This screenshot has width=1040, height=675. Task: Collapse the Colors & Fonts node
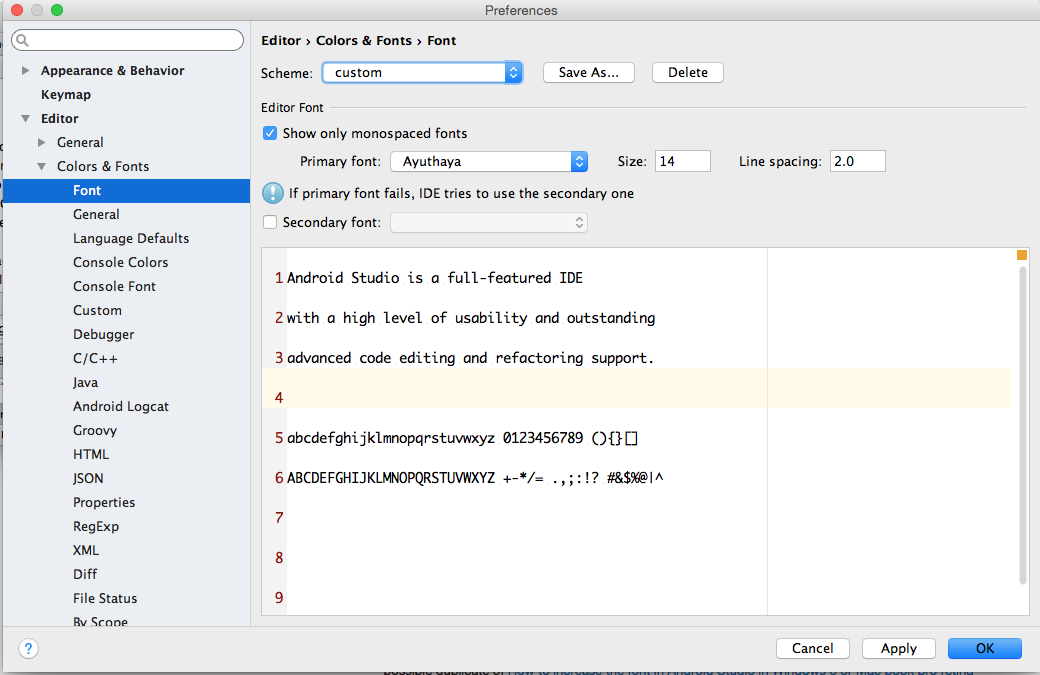click(x=42, y=166)
